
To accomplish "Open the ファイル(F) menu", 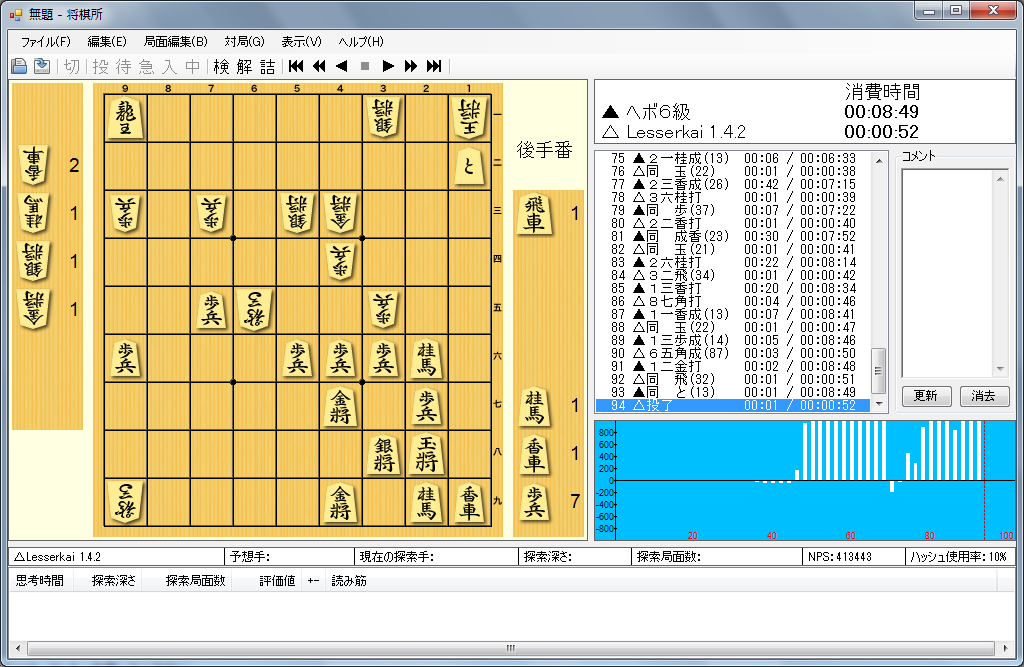I will [x=46, y=42].
